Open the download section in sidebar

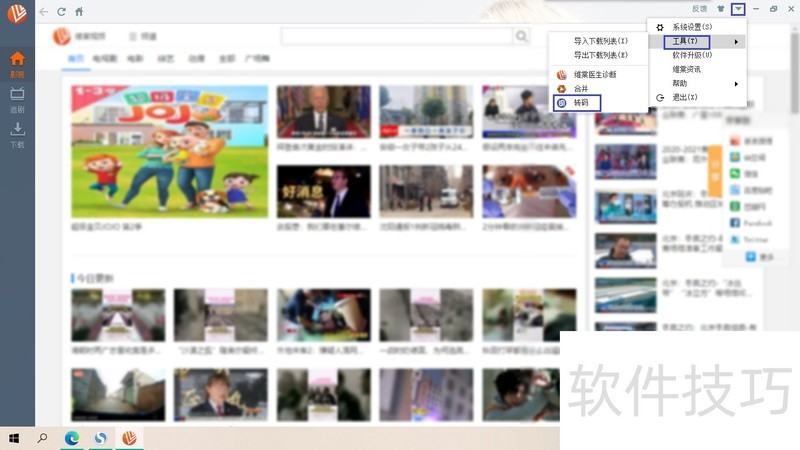pyautogui.click(x=17, y=132)
